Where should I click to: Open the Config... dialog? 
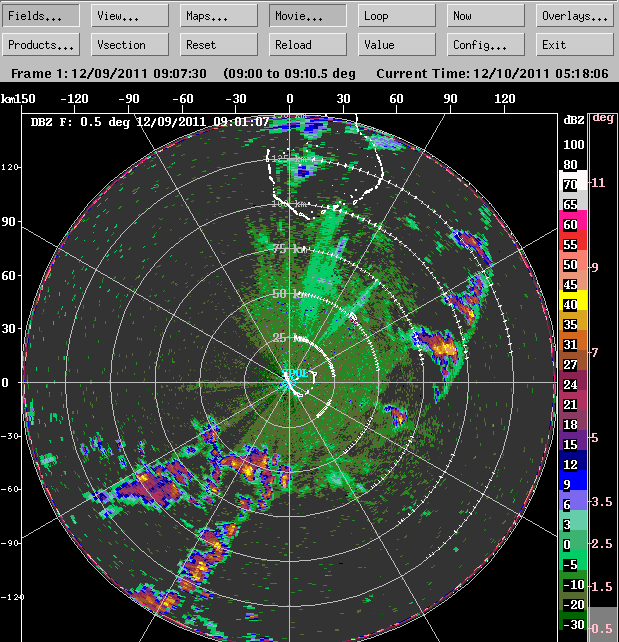(x=486, y=44)
